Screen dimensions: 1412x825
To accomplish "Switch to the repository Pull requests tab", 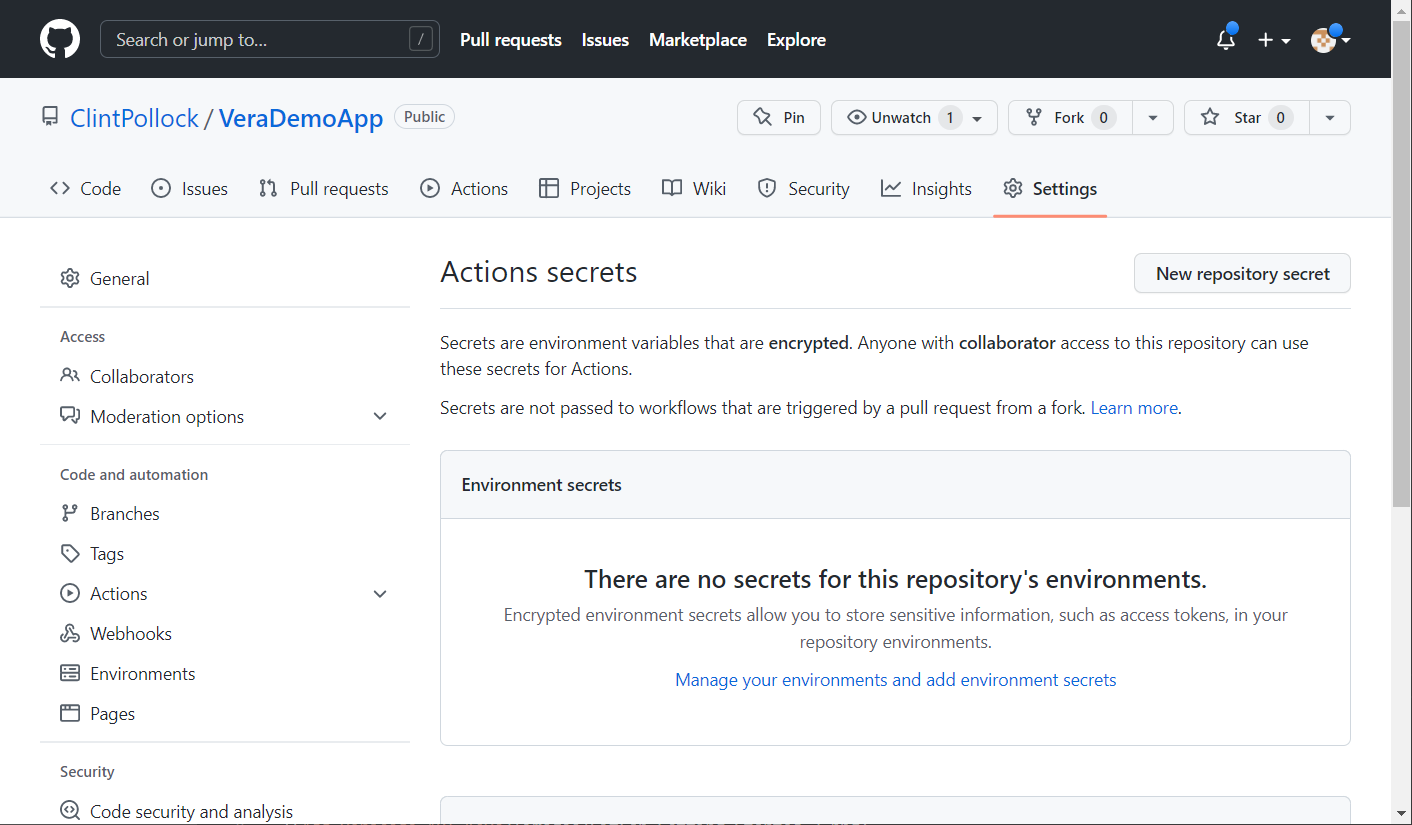I will (323, 189).
